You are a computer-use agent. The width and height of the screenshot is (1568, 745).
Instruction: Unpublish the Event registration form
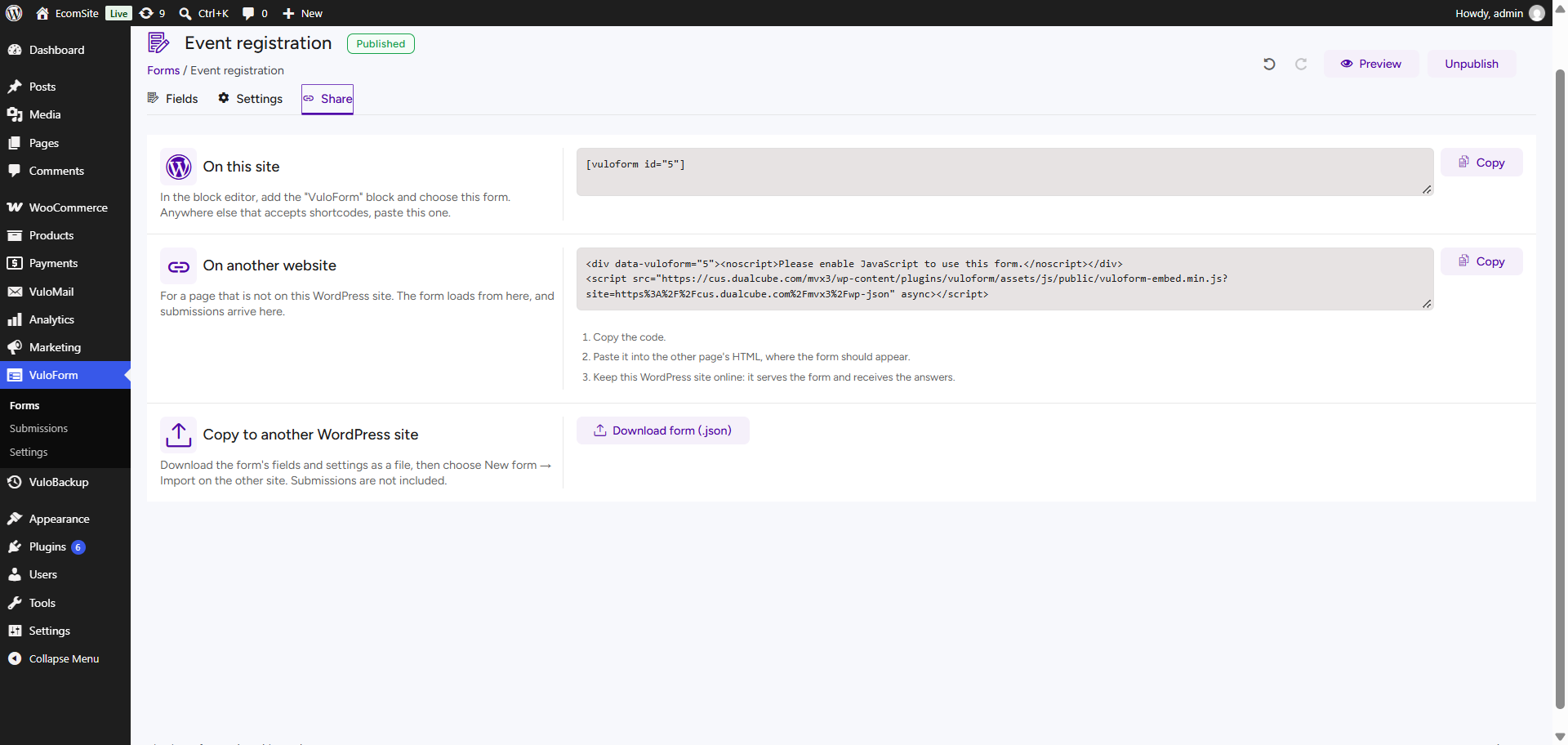[1472, 64]
